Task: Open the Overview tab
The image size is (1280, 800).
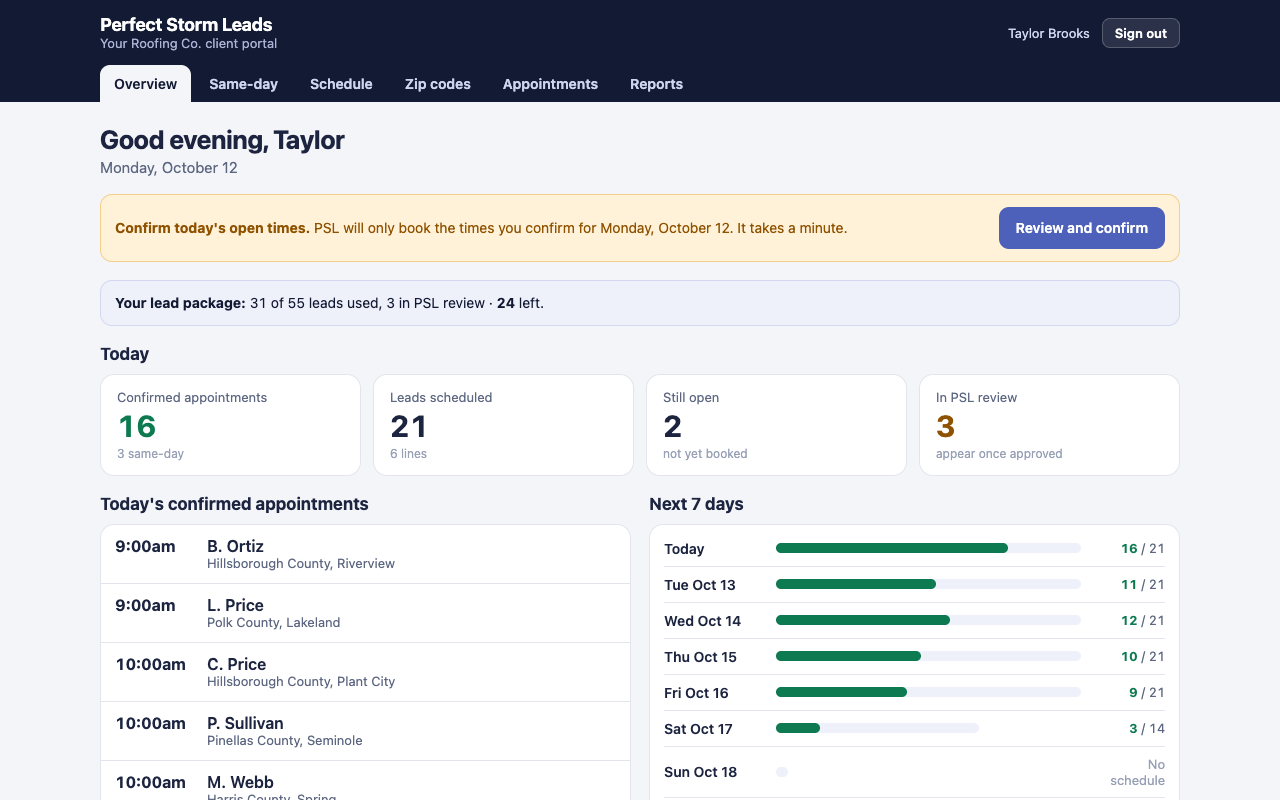Action: [145, 84]
